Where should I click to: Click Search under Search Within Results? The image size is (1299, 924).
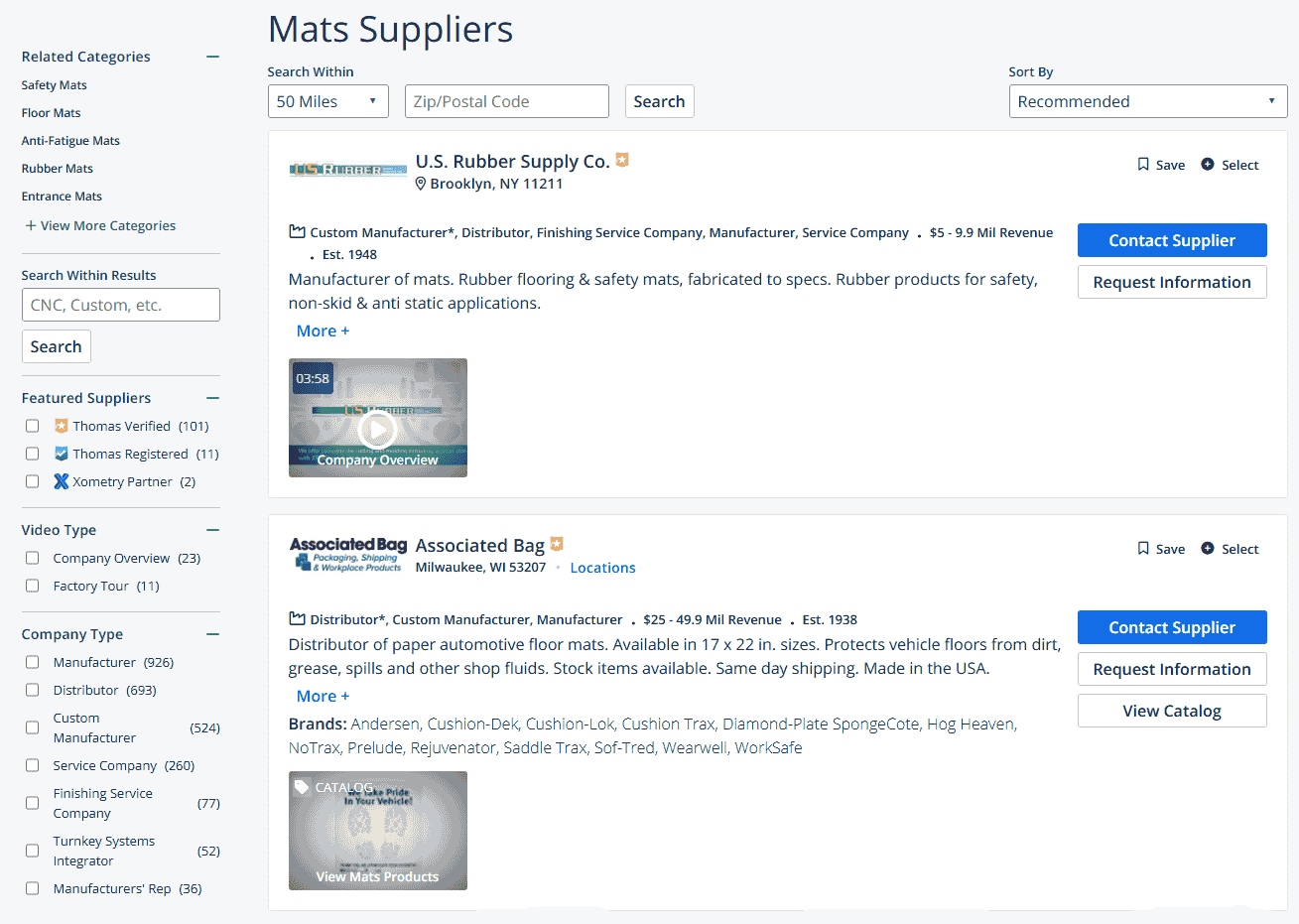point(57,346)
